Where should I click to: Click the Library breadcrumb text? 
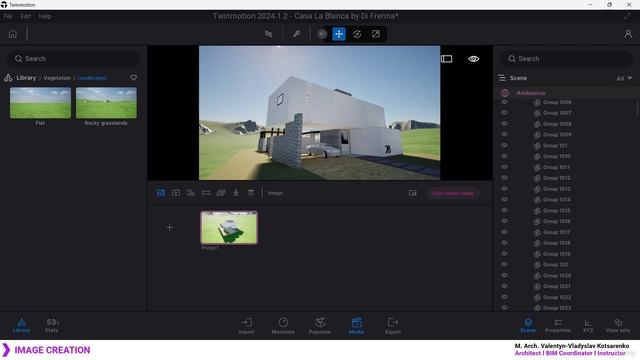pos(26,78)
